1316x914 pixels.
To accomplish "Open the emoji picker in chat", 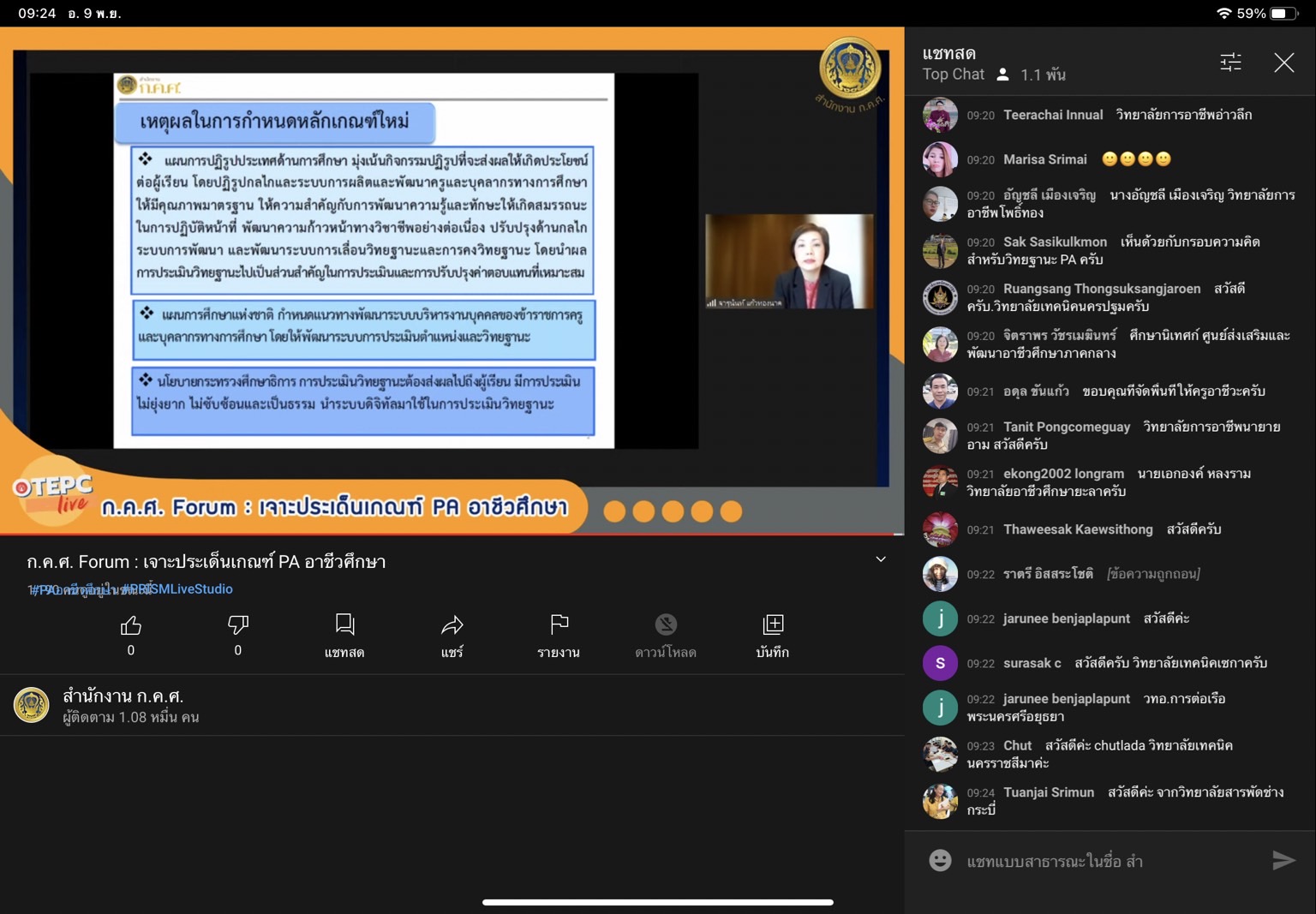I will [x=940, y=860].
